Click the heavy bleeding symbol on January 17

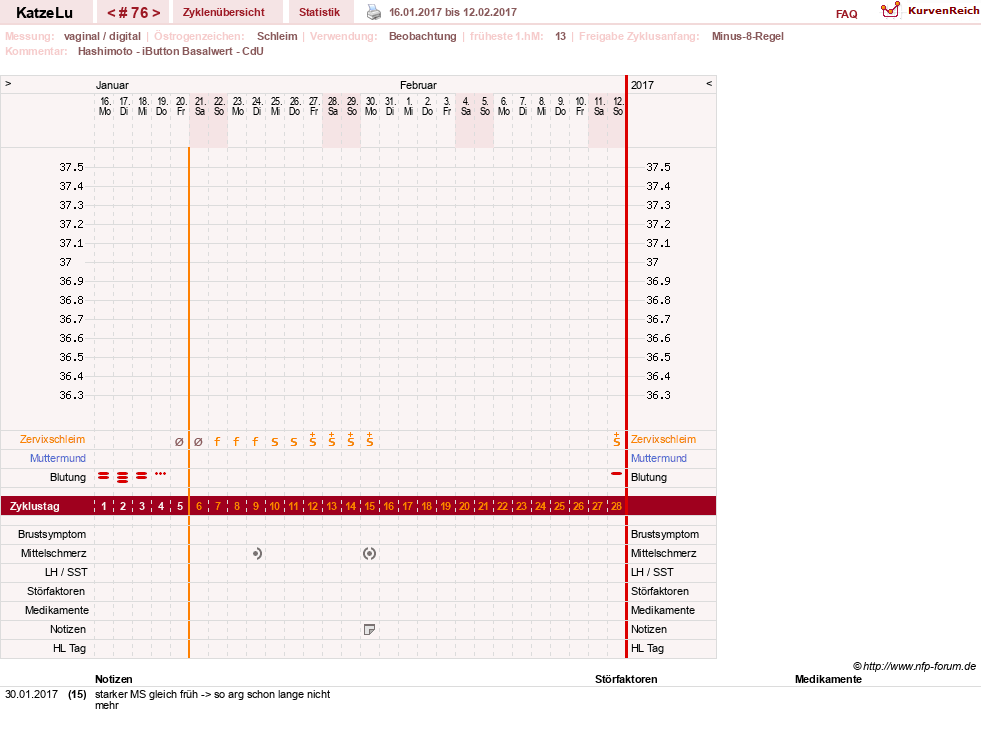click(123, 477)
